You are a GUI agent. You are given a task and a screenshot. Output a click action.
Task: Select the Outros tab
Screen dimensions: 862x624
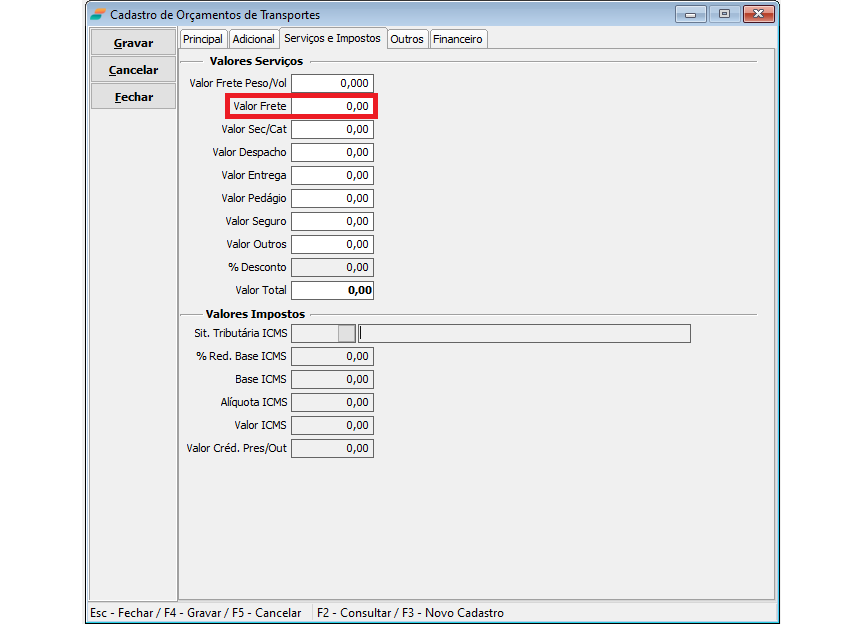(x=407, y=39)
